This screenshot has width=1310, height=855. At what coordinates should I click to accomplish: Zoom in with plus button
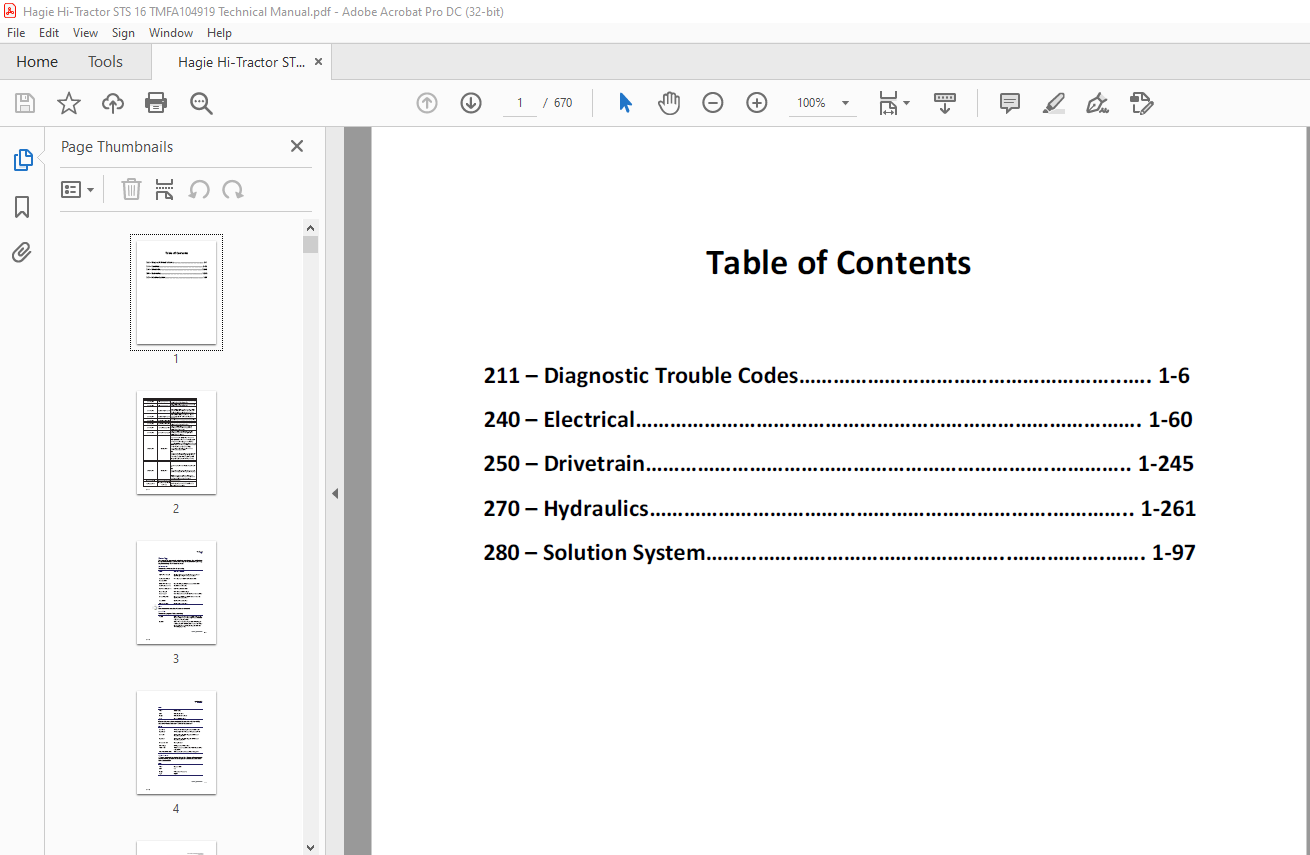pyautogui.click(x=757, y=103)
